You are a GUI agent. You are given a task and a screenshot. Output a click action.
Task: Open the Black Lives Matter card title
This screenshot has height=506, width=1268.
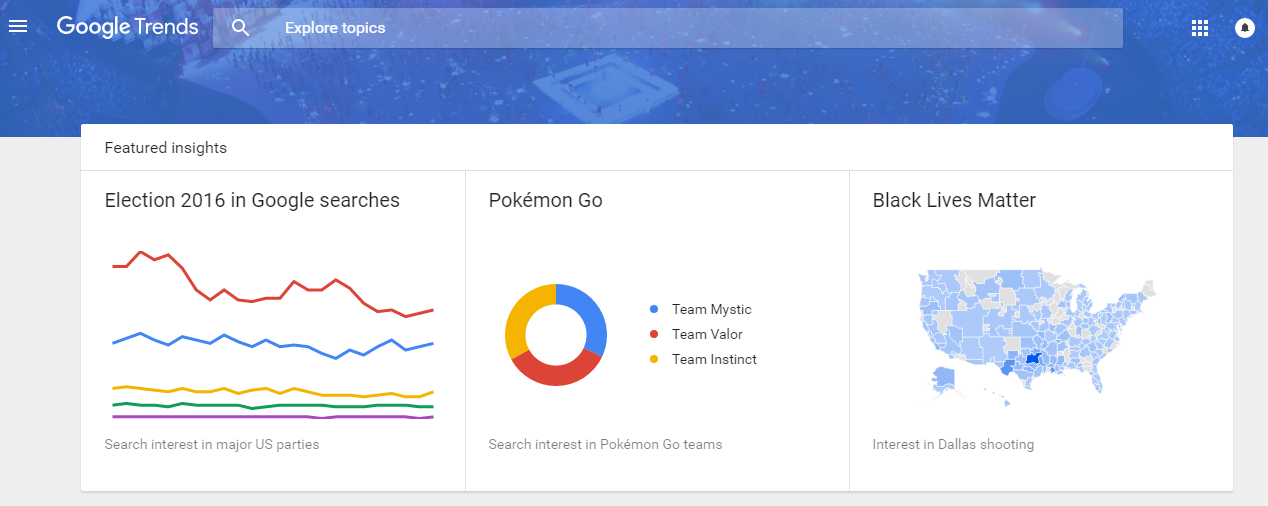pyautogui.click(x=954, y=200)
